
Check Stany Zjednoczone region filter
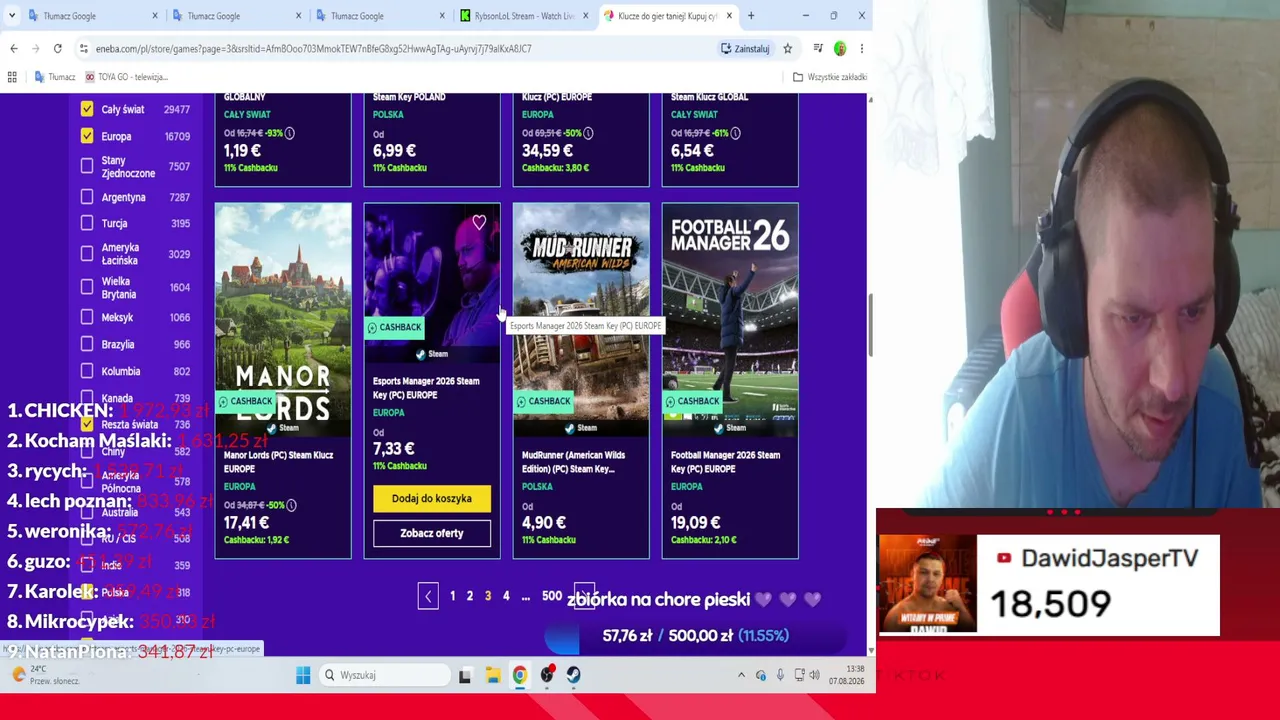coord(87,166)
